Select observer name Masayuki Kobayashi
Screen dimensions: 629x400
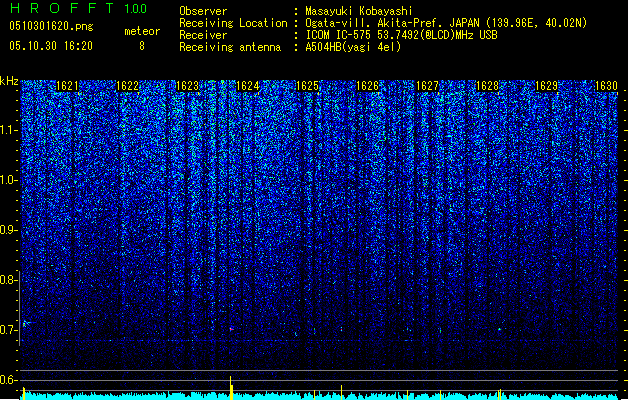(359, 11)
